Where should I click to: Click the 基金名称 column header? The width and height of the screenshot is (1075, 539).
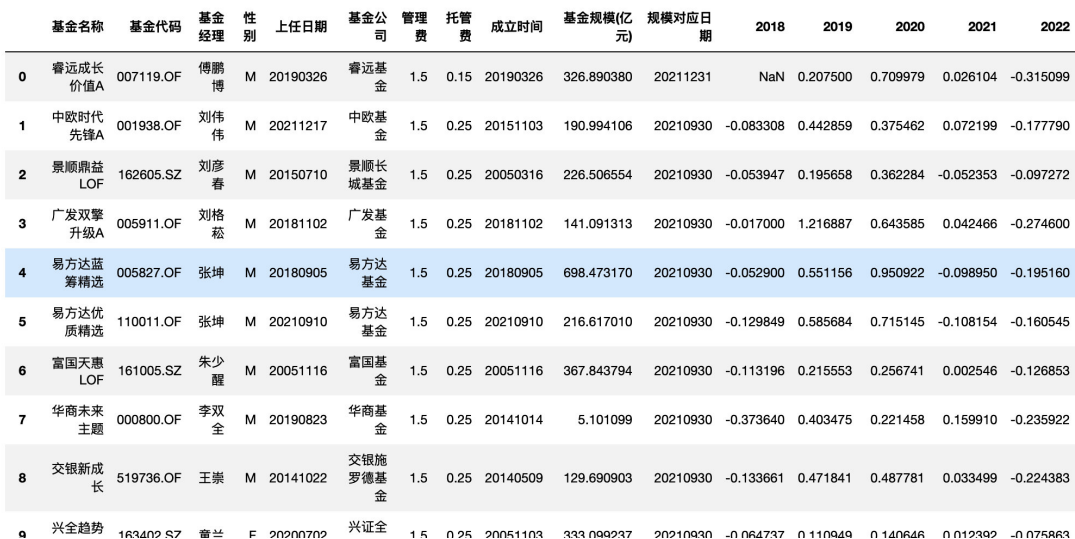click(x=77, y=27)
